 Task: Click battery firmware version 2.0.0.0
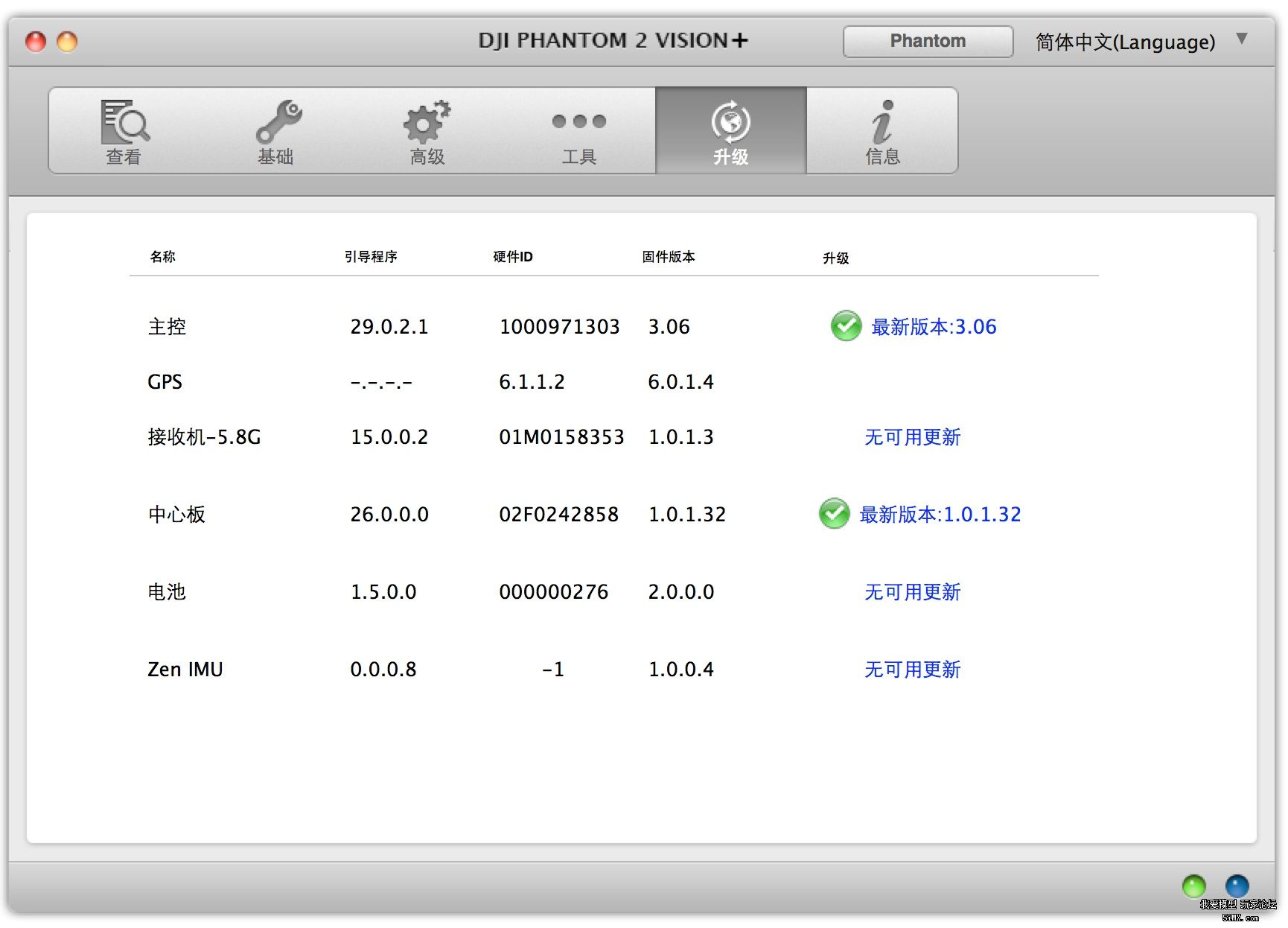[680, 591]
